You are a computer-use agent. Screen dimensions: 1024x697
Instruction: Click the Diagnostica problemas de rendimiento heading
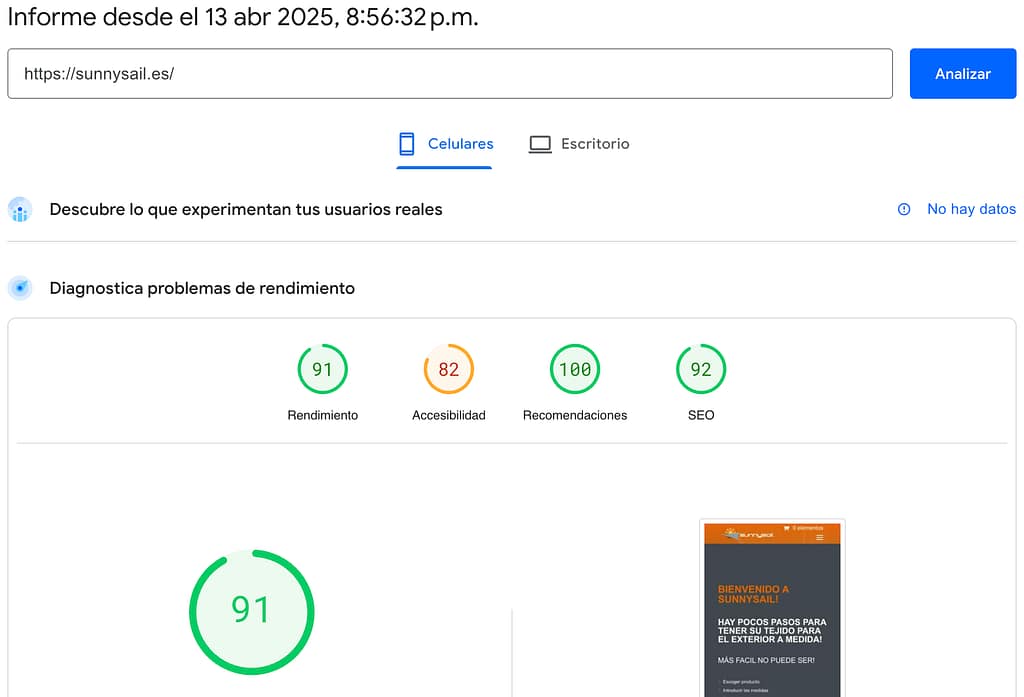202,289
